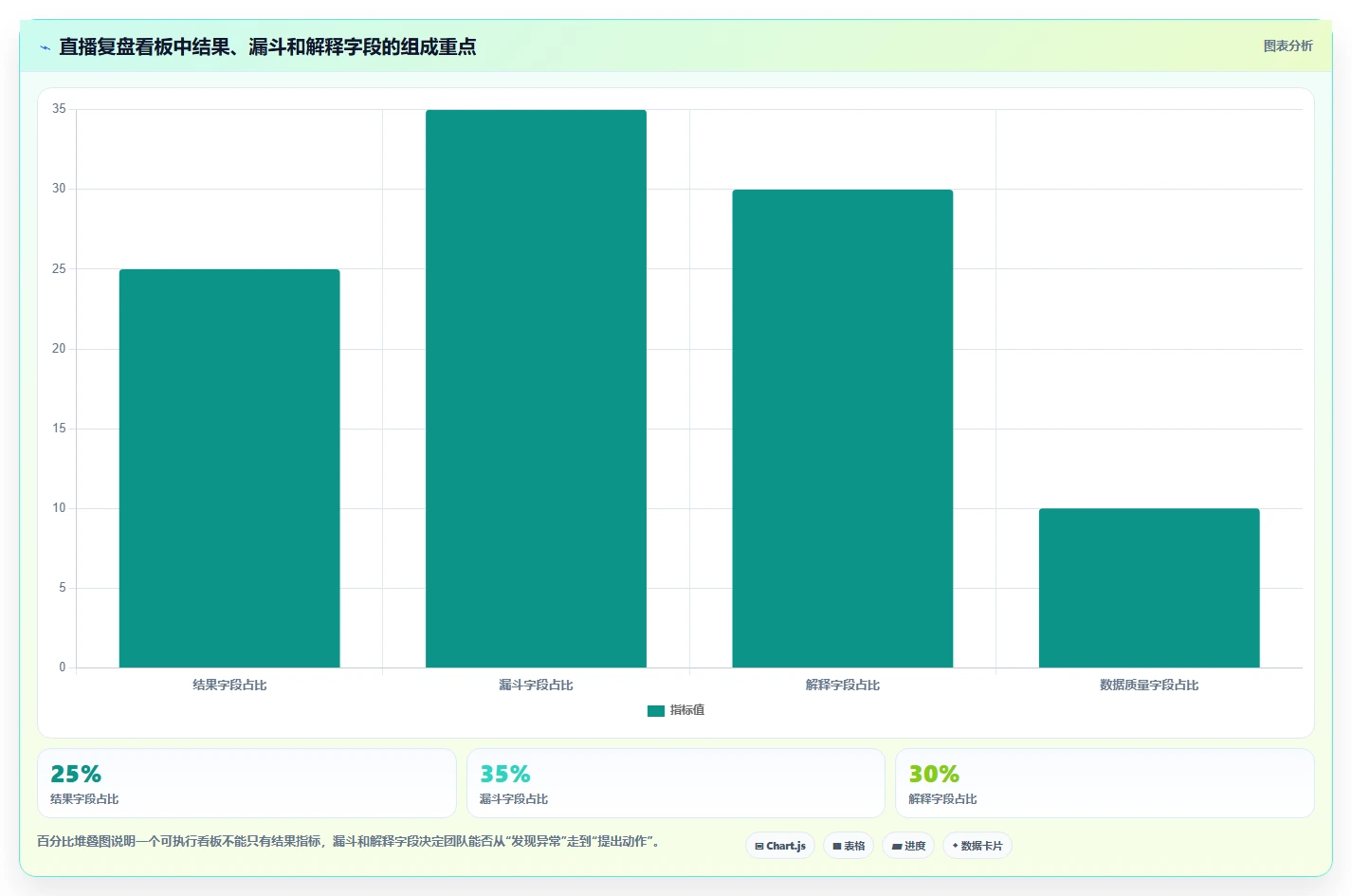The height and width of the screenshot is (896, 1352).
Task: Click the y-axis value 5
Action: coord(63,588)
